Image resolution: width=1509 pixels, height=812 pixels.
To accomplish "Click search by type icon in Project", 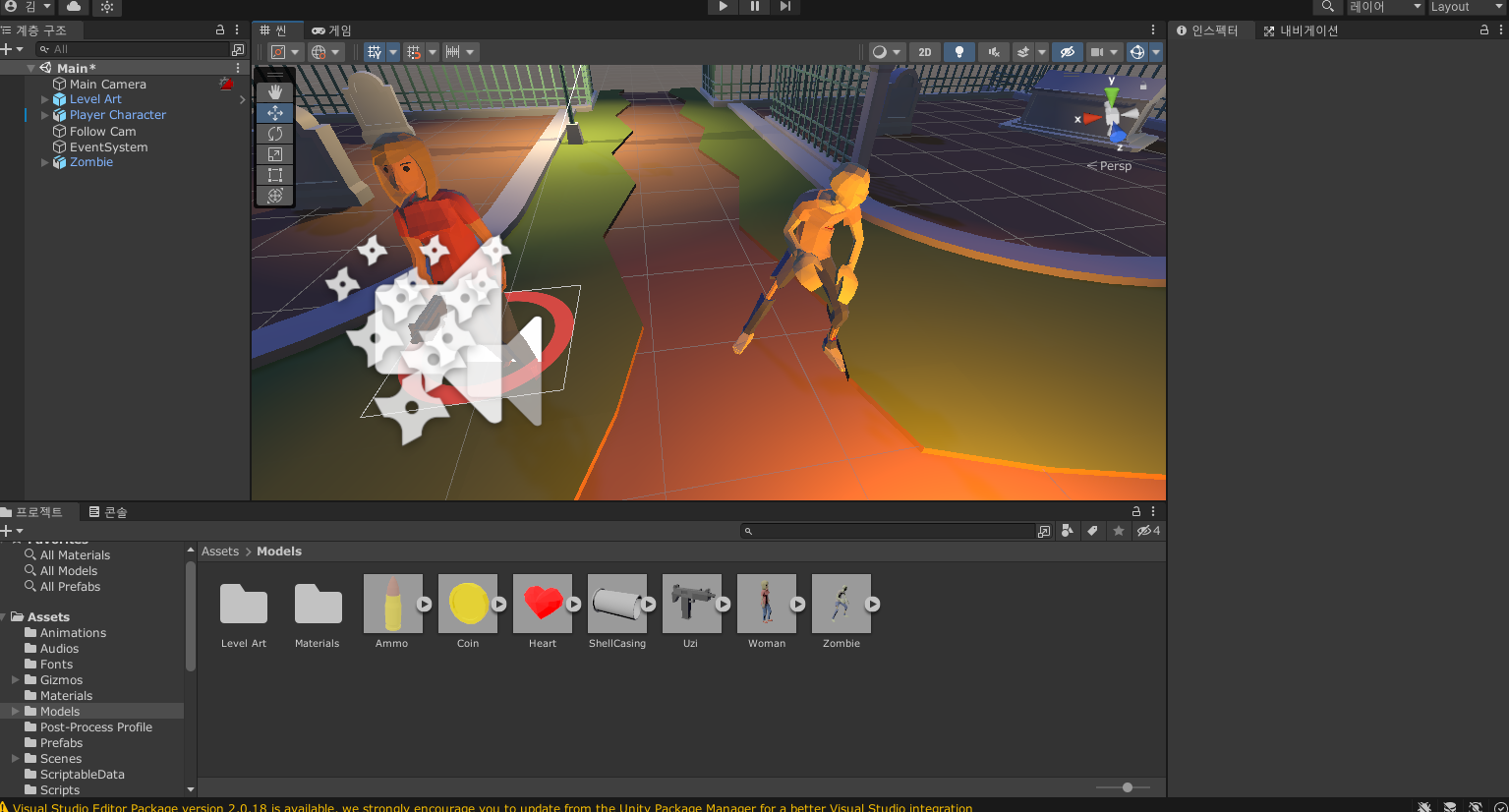I will click(1067, 531).
